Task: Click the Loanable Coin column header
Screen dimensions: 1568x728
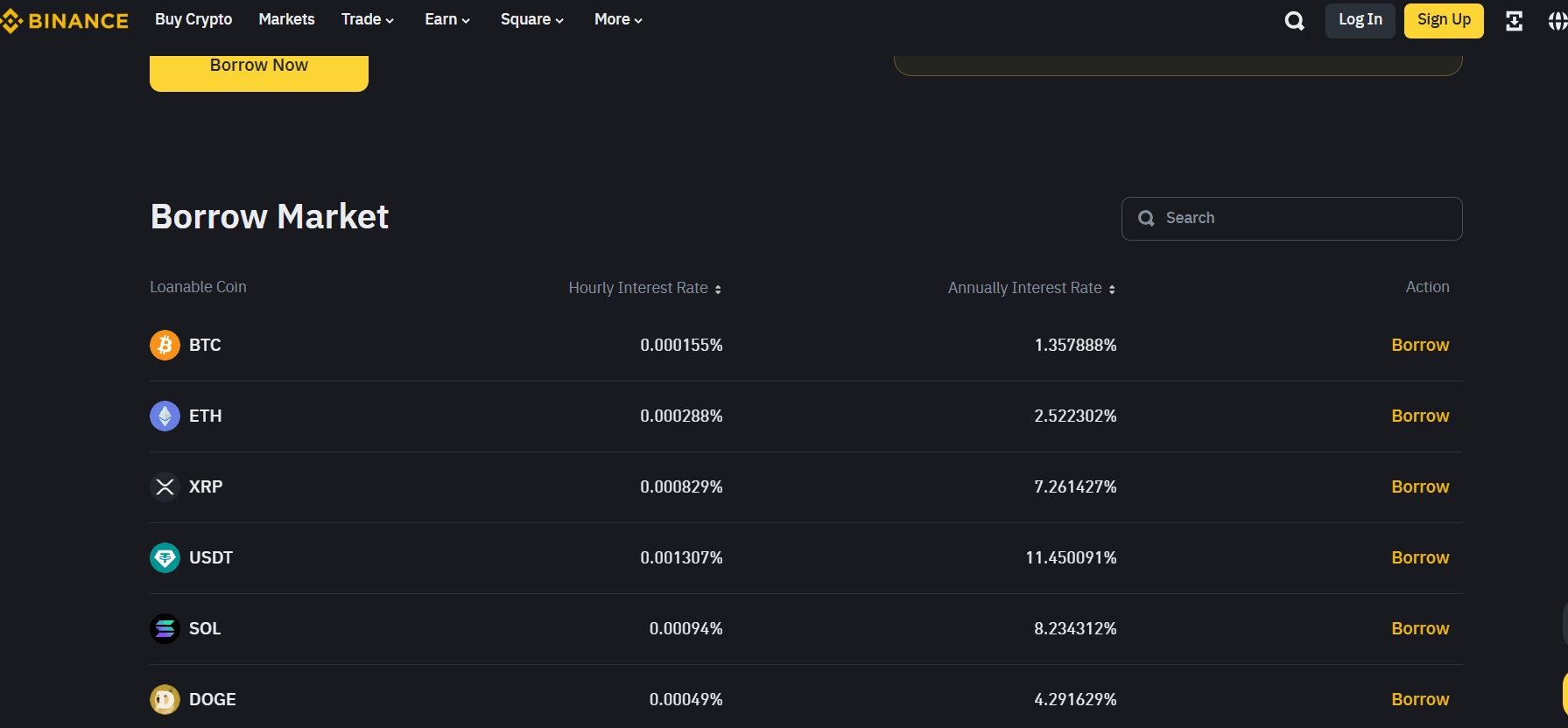Action: (x=198, y=287)
